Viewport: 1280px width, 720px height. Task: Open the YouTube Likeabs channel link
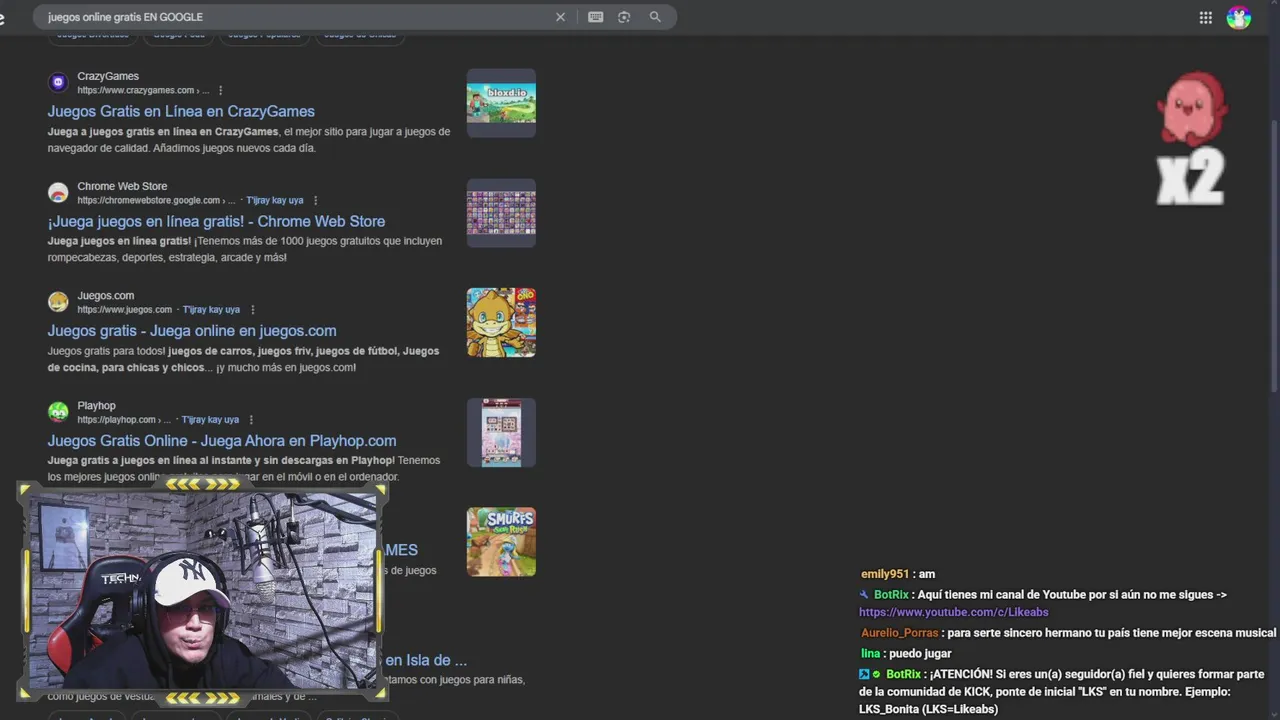(954, 612)
